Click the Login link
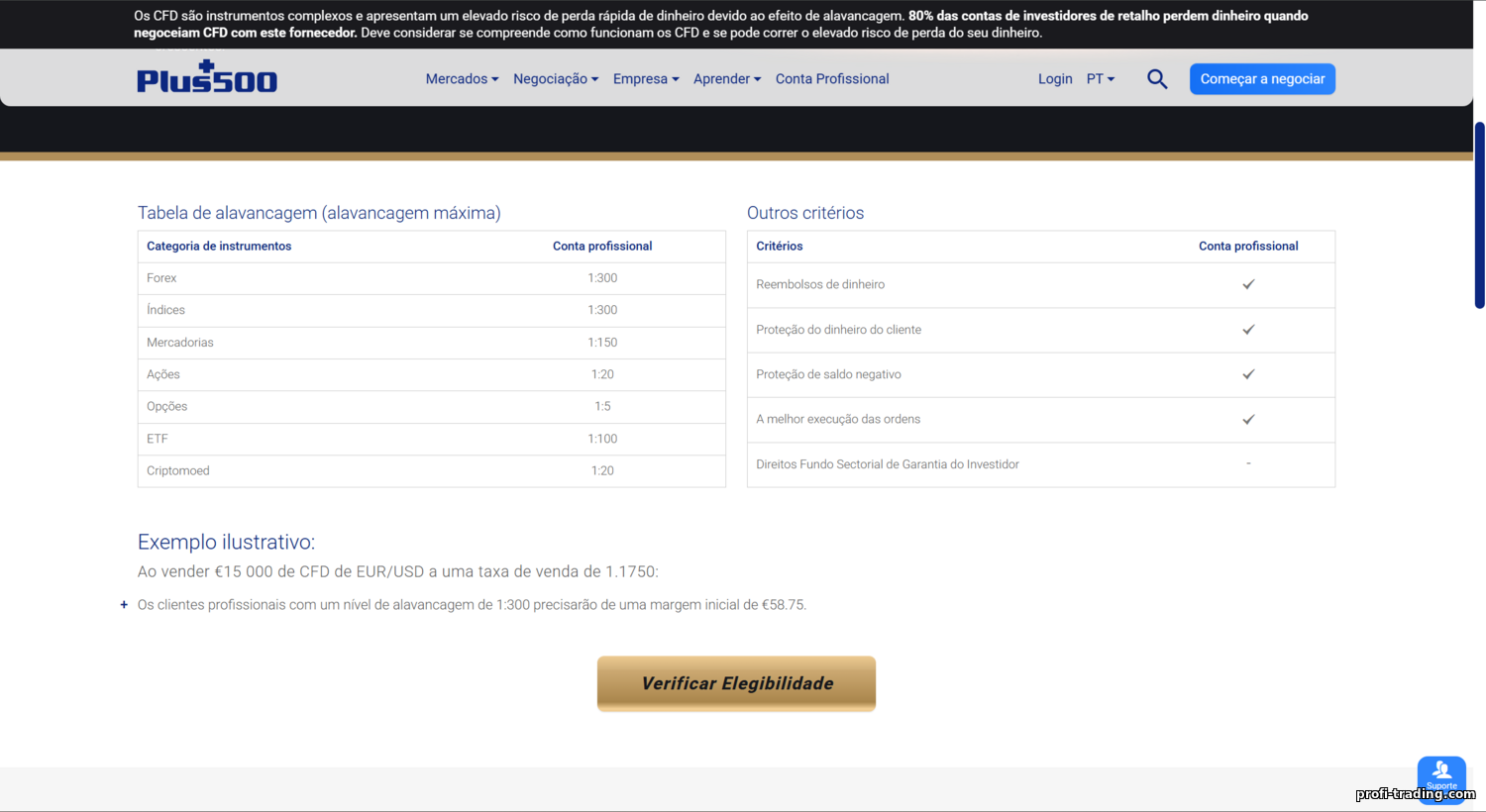The width and height of the screenshot is (1486, 812). point(1055,79)
